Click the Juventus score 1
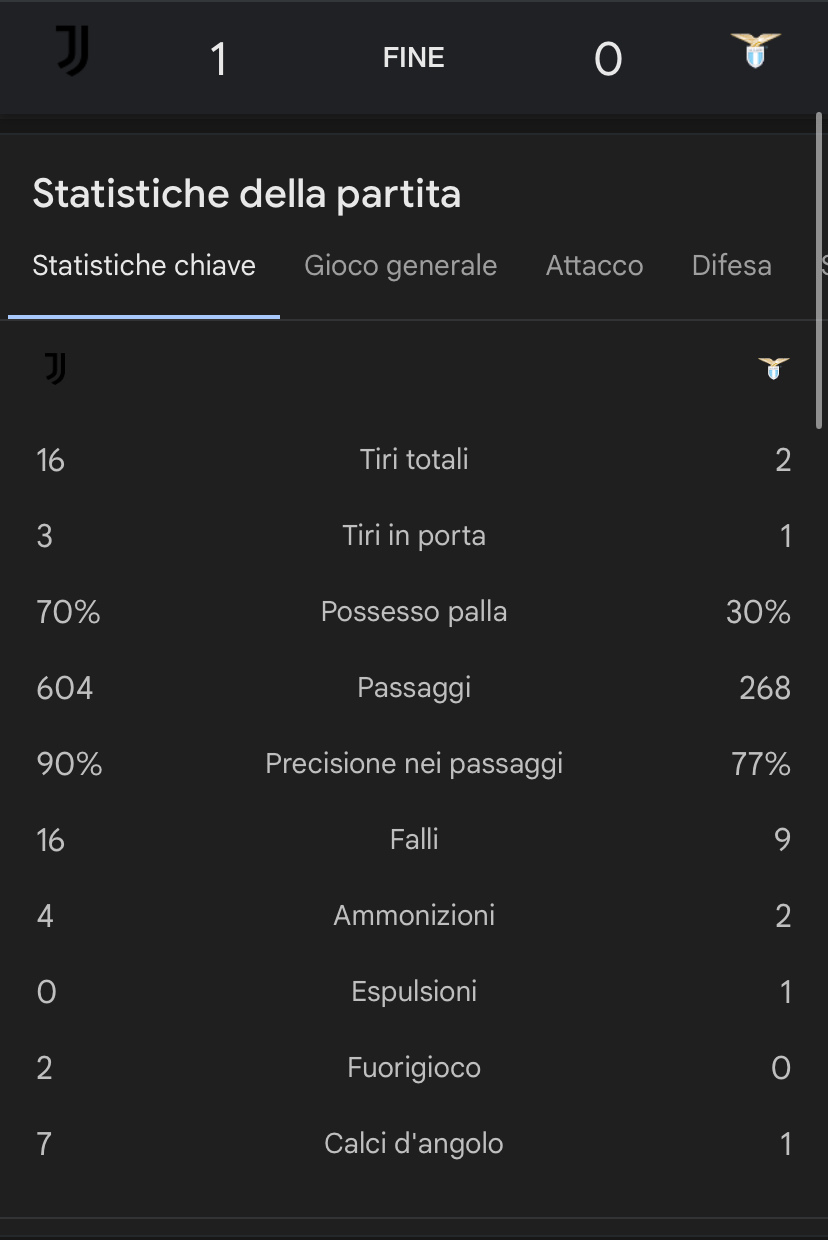 click(x=218, y=59)
